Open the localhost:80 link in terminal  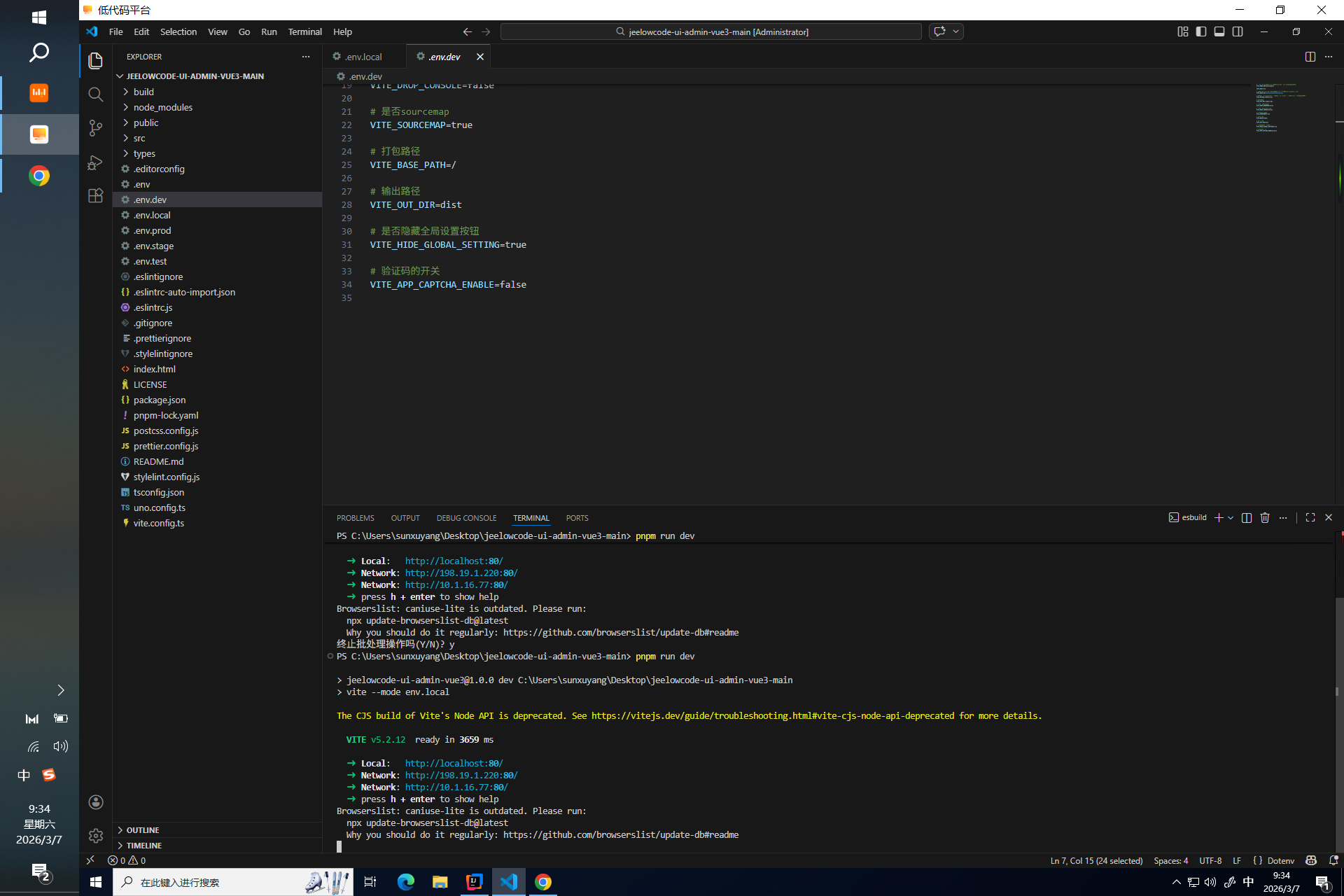(x=454, y=764)
